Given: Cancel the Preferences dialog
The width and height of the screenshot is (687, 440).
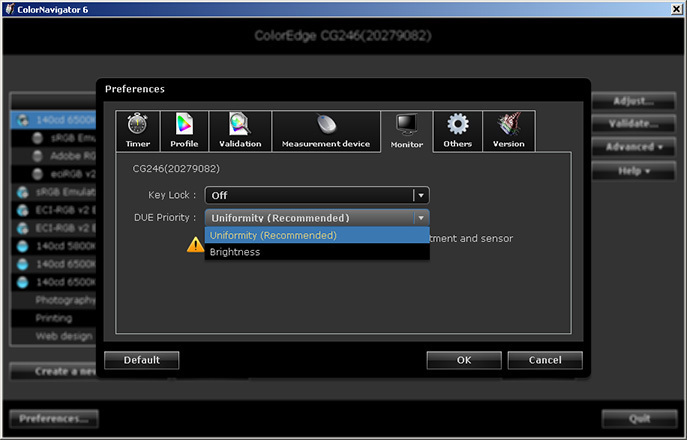Looking at the screenshot, I should (x=545, y=360).
